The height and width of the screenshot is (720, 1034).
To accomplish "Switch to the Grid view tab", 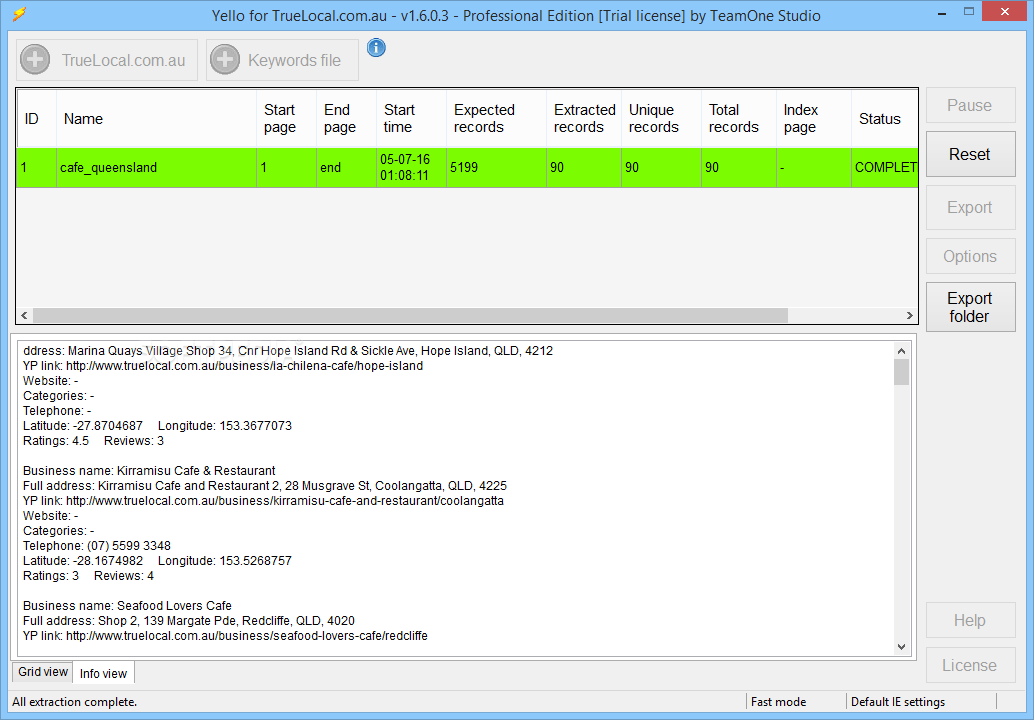I will [x=43, y=672].
